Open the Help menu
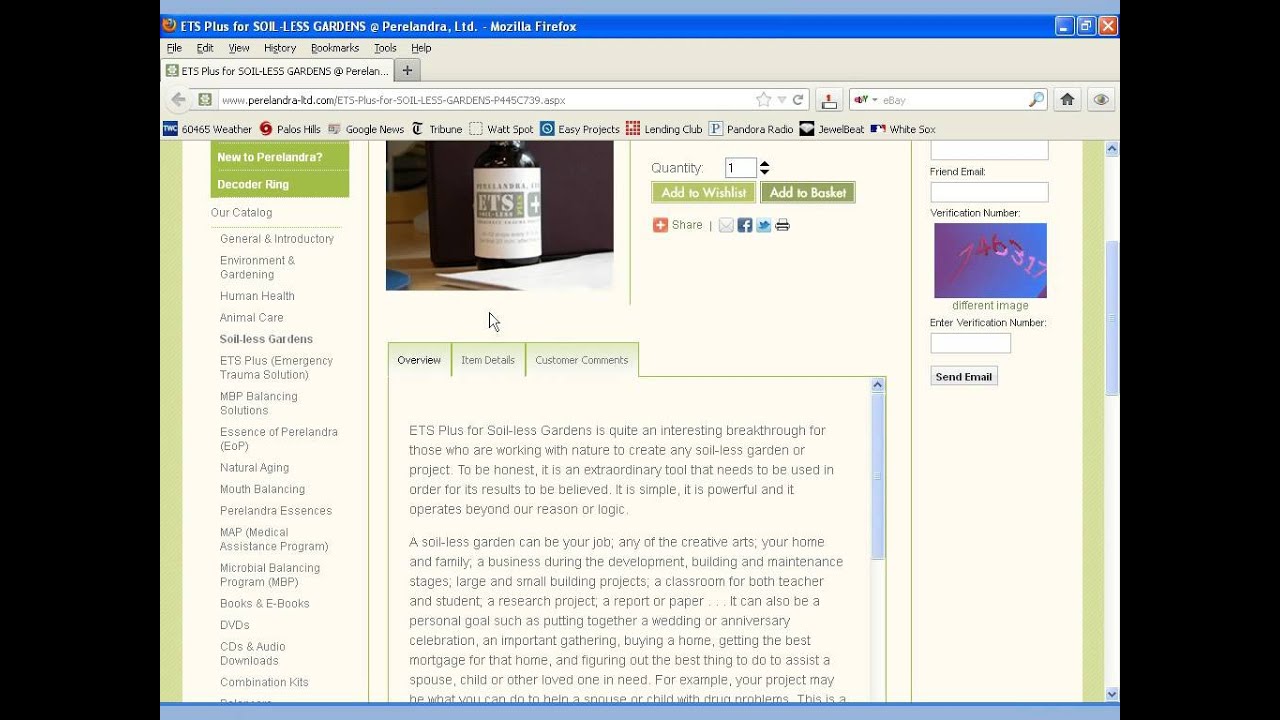Screen dimensions: 1280x720 pyautogui.click(x=421, y=48)
